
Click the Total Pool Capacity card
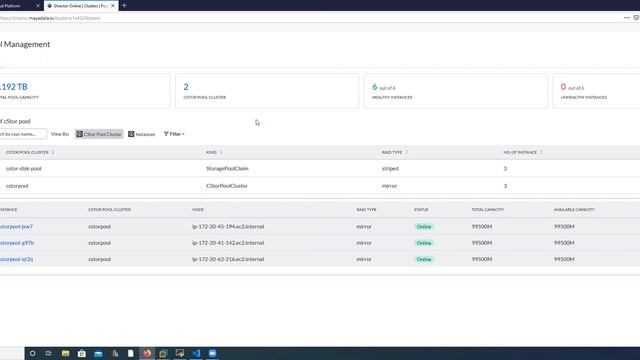coord(84,91)
